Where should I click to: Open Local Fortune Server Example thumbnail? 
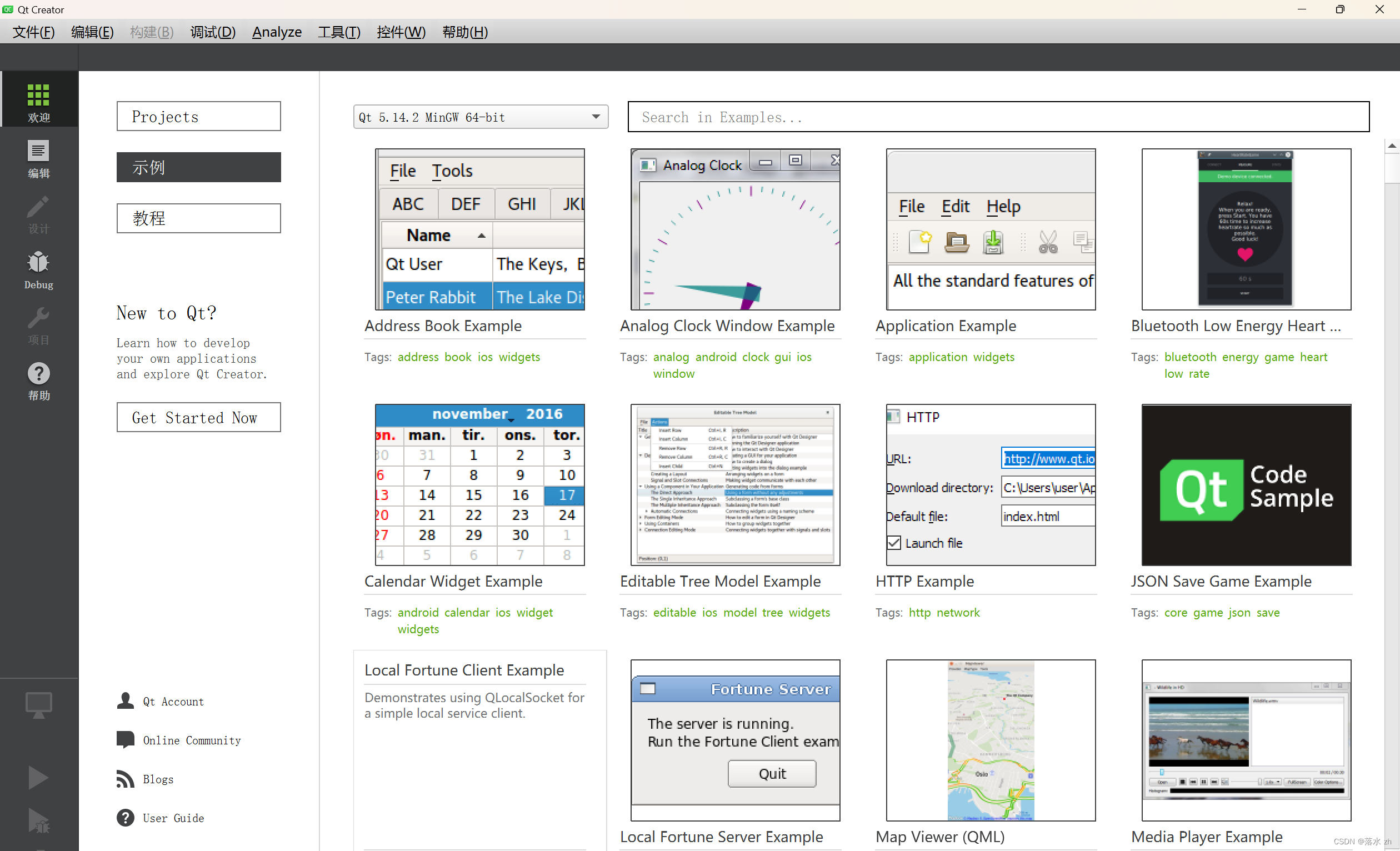coord(735,740)
